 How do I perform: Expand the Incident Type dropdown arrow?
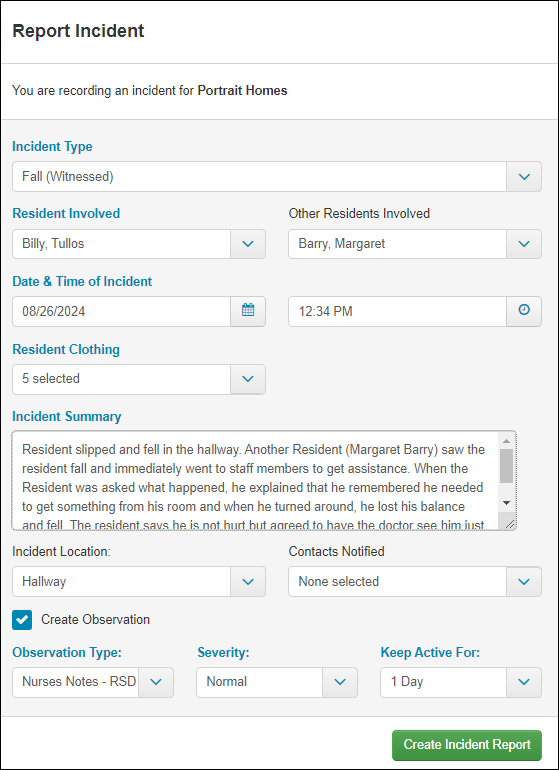coord(524,176)
